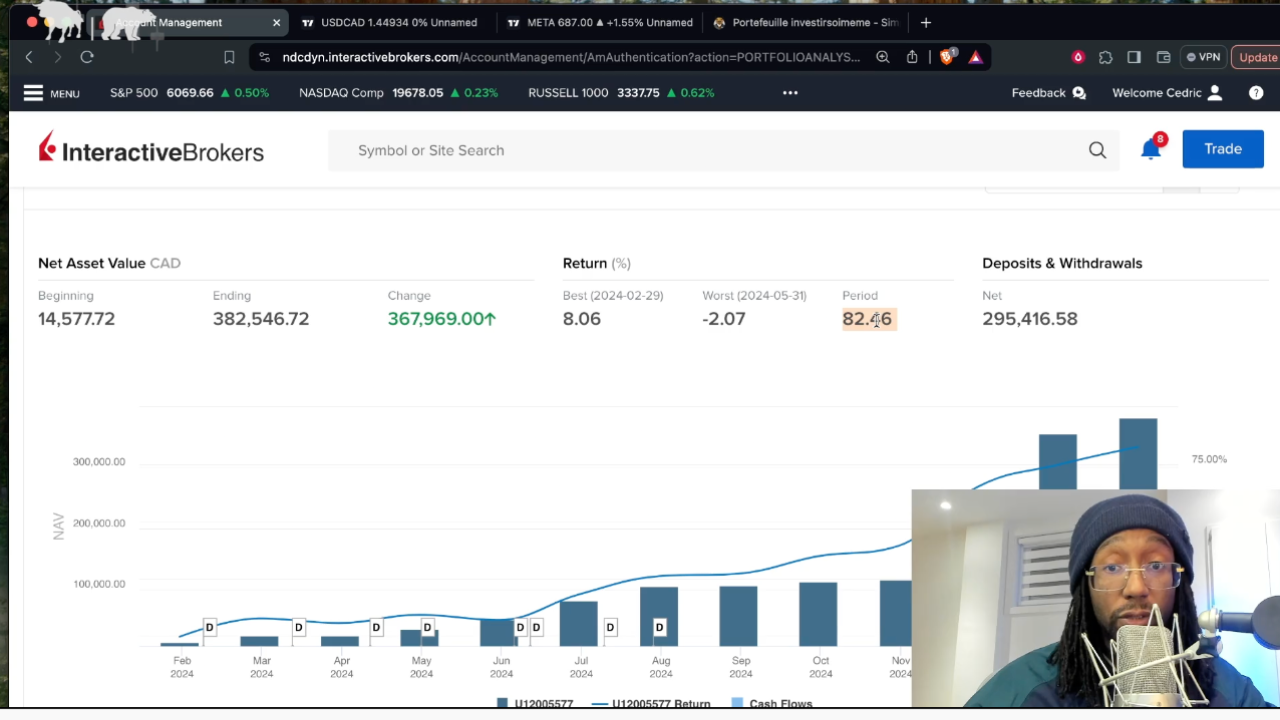Reload the Interactive Brokers page
Viewport: 1280px width, 720px height.
pos(87,57)
